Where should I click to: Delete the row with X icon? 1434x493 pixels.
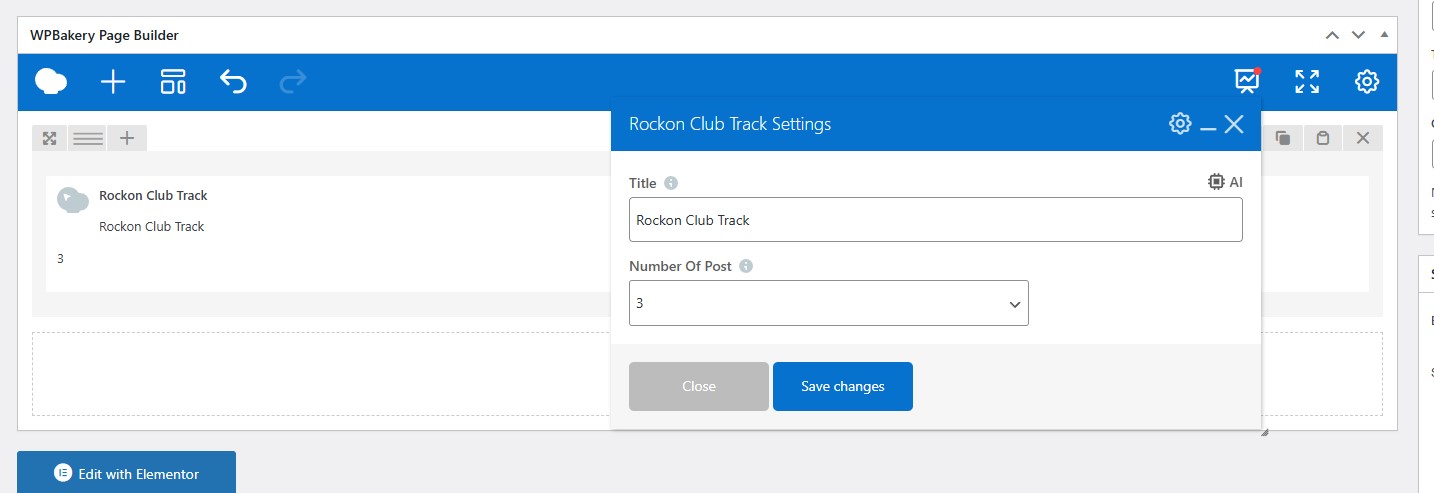point(1363,138)
